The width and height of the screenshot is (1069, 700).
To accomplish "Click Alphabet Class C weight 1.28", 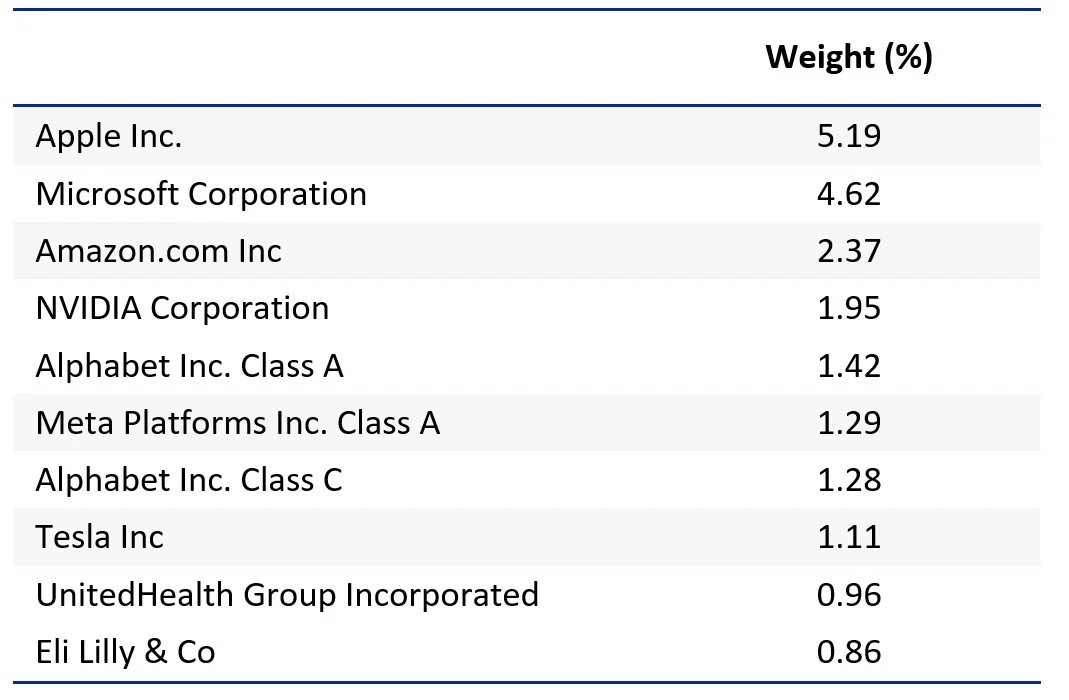I will [849, 480].
